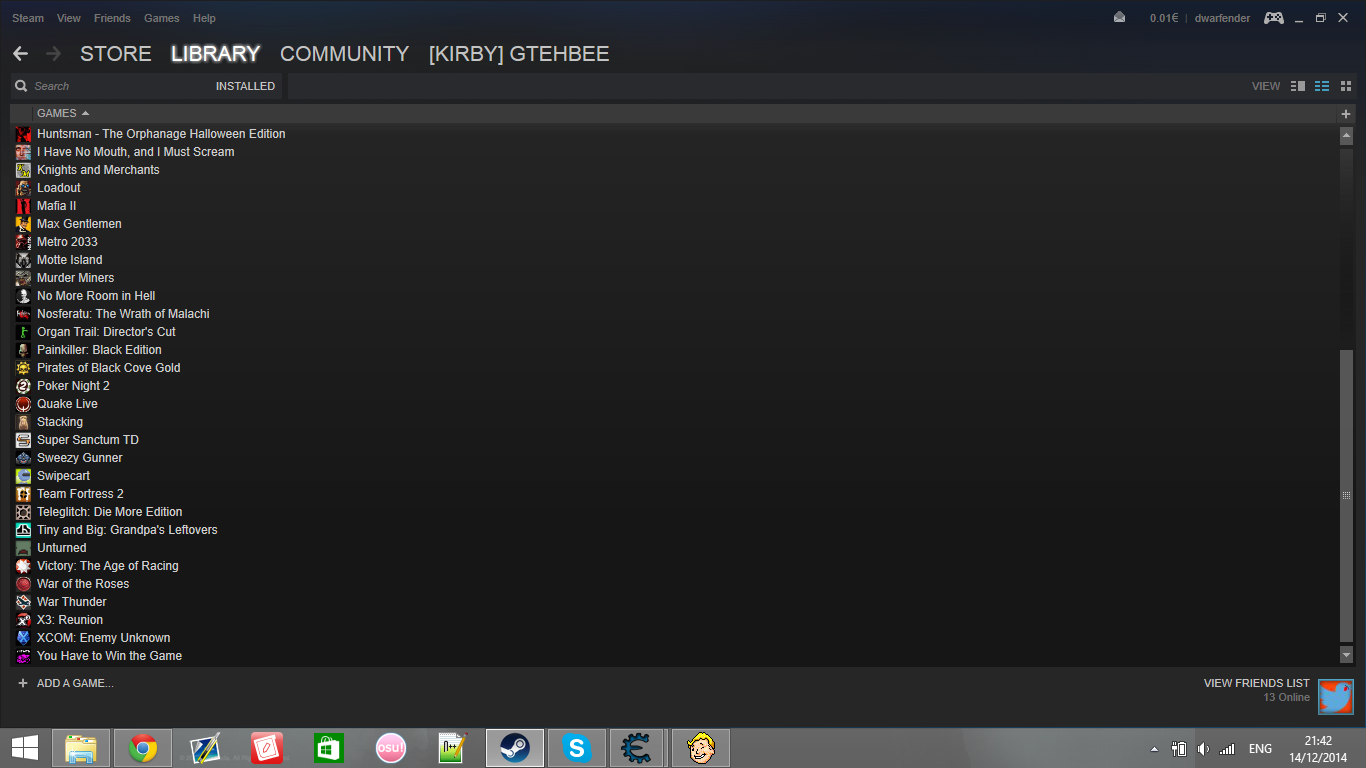Click the Murder Miners icon

23,278
